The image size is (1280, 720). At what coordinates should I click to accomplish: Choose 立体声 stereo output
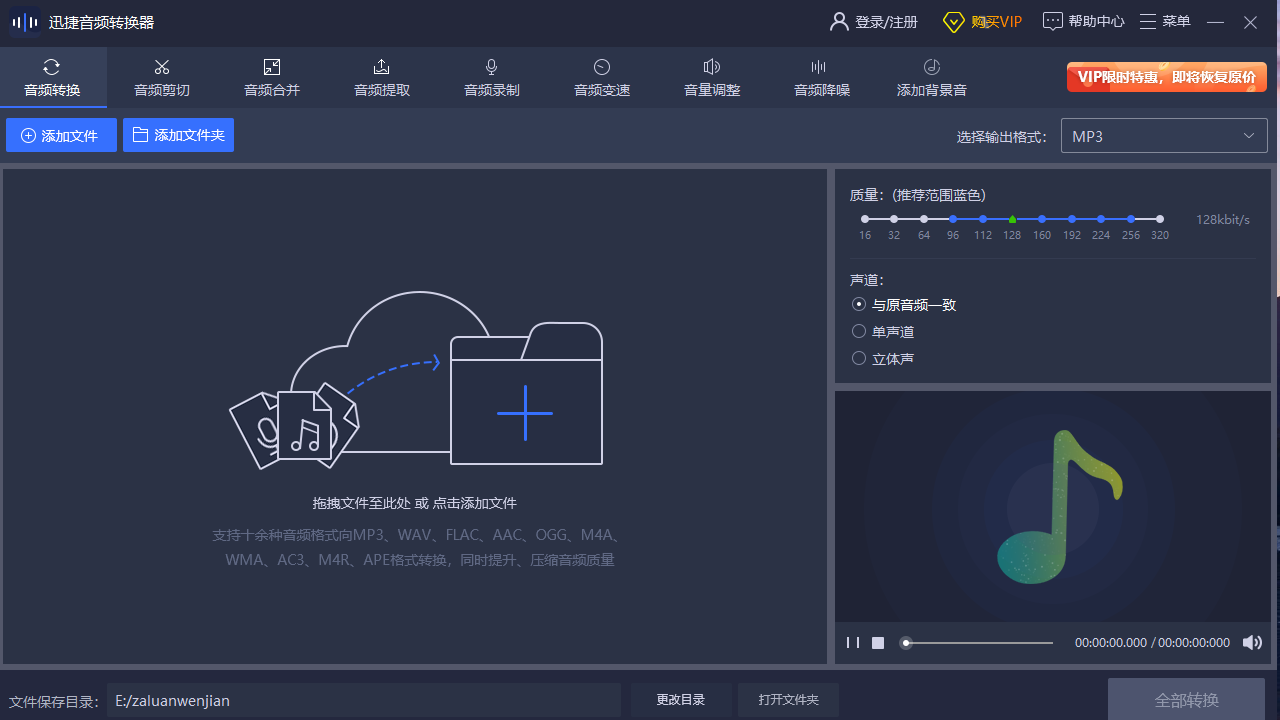[858, 358]
